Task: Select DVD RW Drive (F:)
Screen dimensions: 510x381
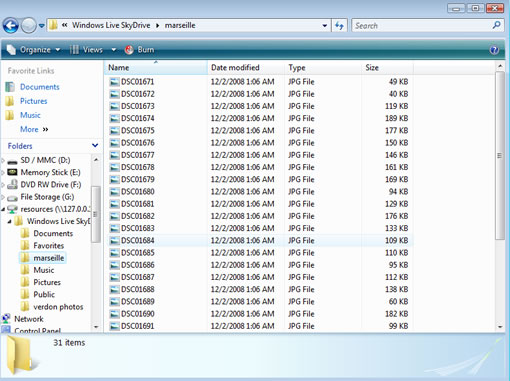Action: click(51, 185)
